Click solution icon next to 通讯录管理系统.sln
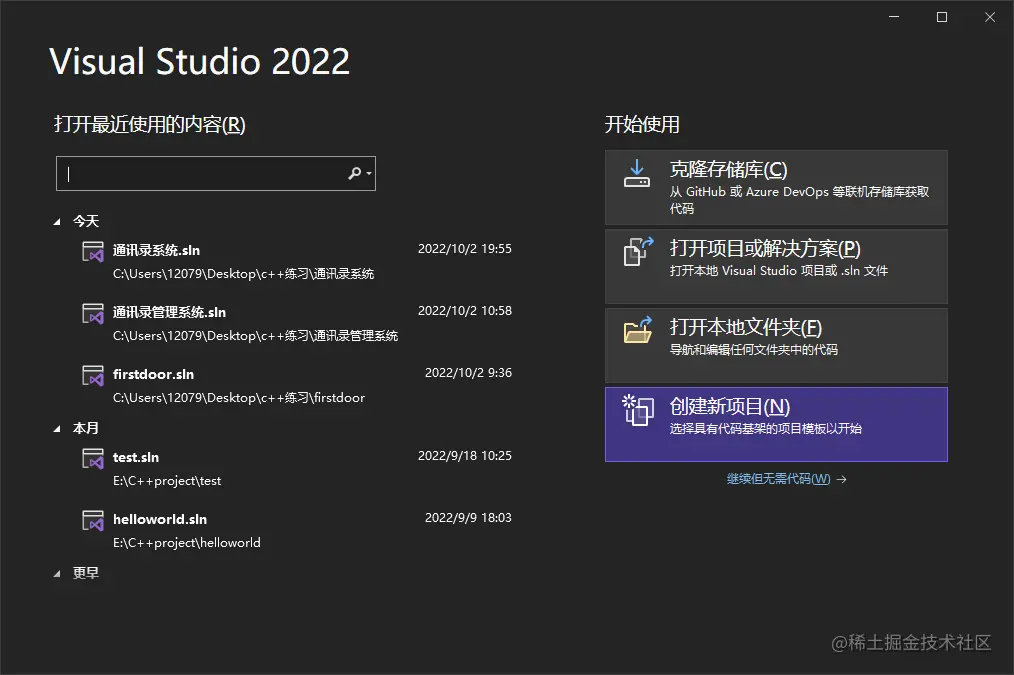This screenshot has width=1014, height=675. pyautogui.click(x=92, y=313)
